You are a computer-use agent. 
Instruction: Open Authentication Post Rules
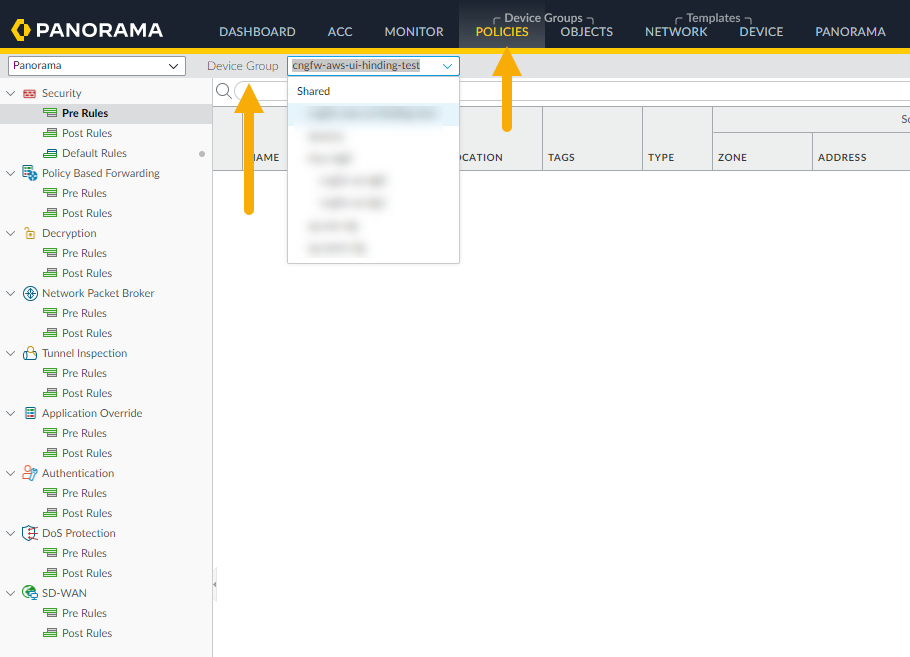tap(87, 513)
